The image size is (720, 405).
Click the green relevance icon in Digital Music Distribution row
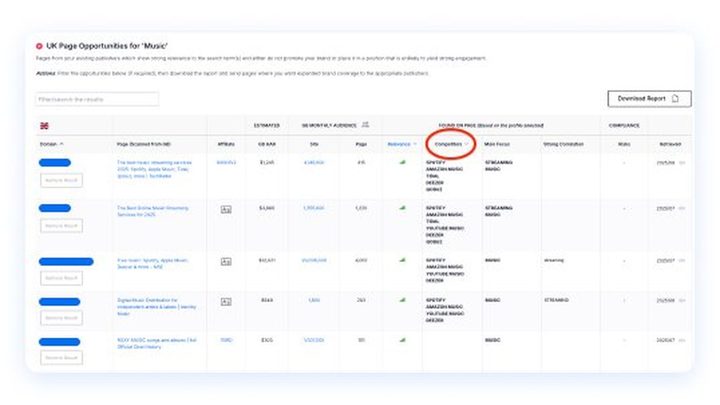click(x=402, y=300)
